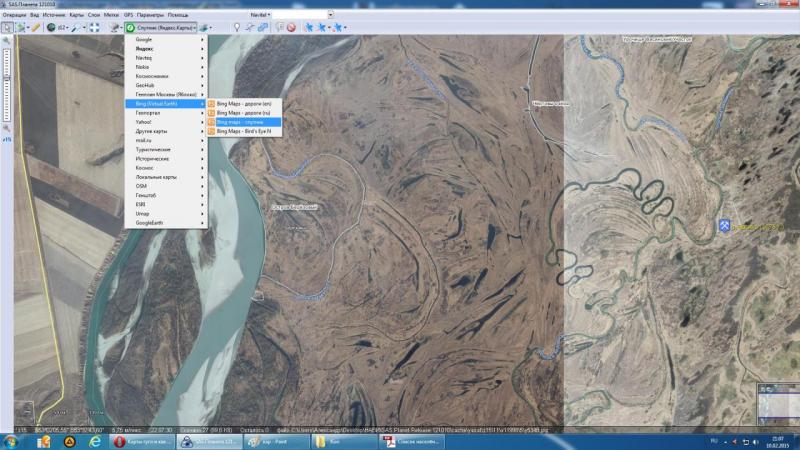The height and width of the screenshot is (450, 800).
Task: Select Bing Maps - Bird's Eye N
Action: point(244,131)
